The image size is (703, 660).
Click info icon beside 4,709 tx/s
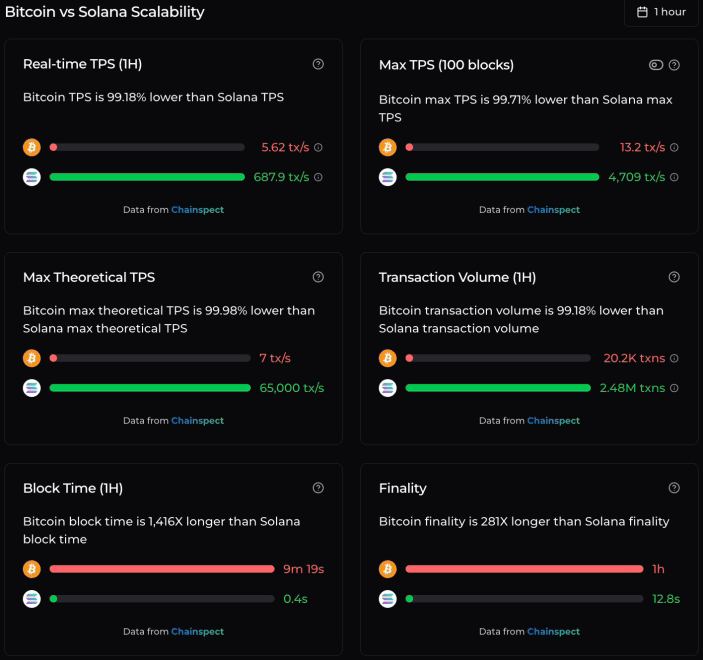coord(674,177)
